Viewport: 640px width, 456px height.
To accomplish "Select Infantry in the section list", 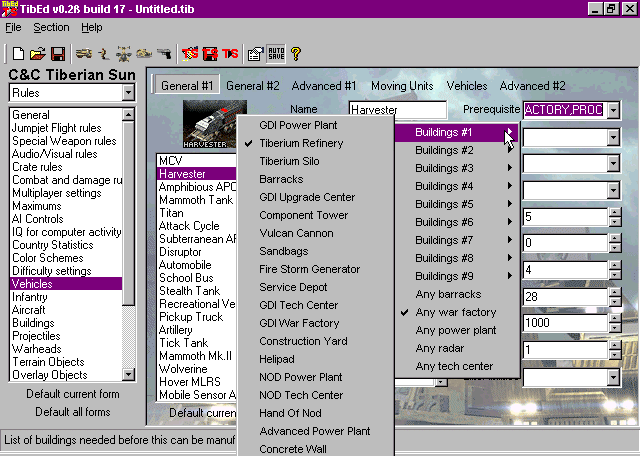I will pyautogui.click(x=66, y=297).
